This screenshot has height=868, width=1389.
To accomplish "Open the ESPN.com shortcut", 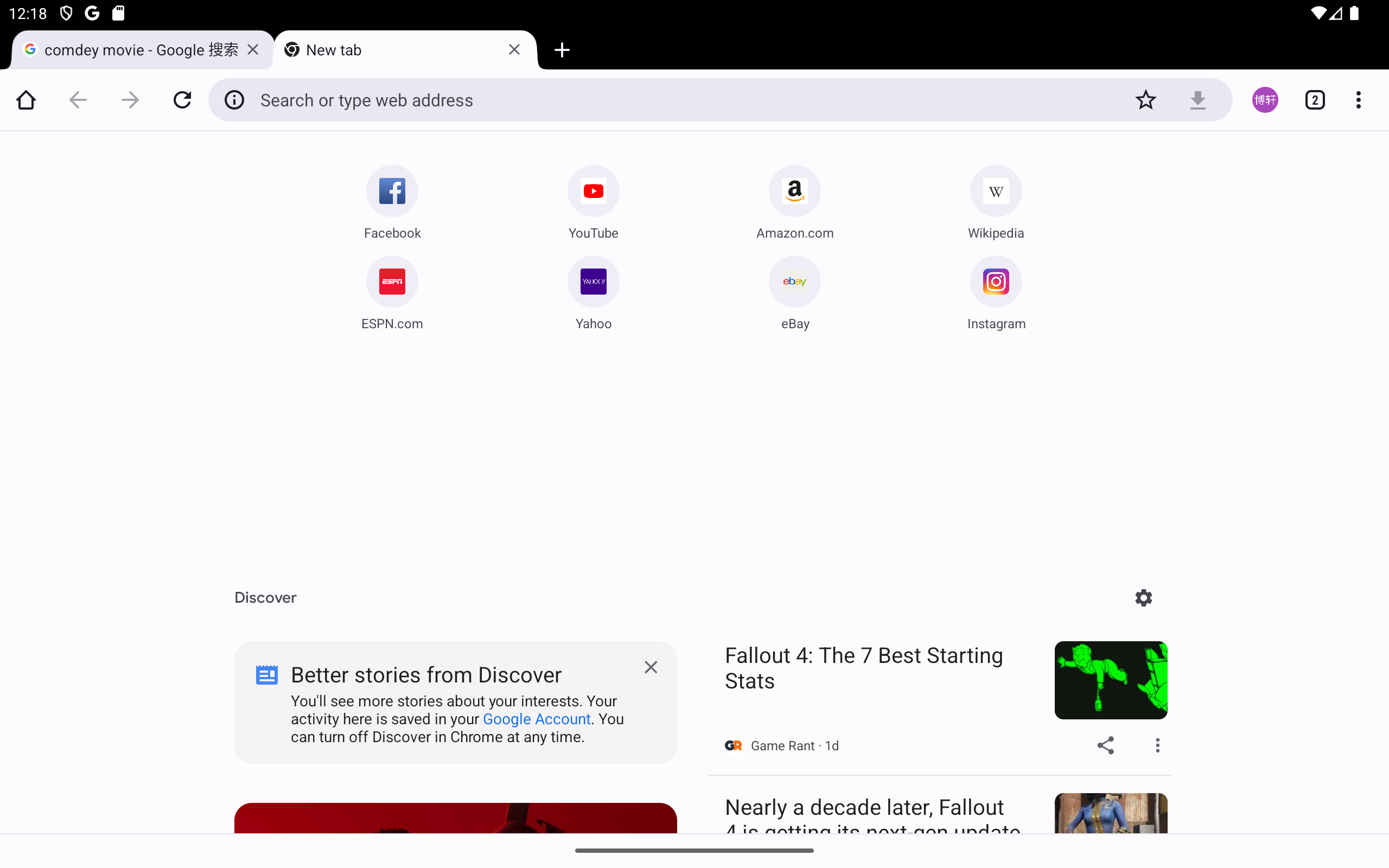I will pos(392,293).
